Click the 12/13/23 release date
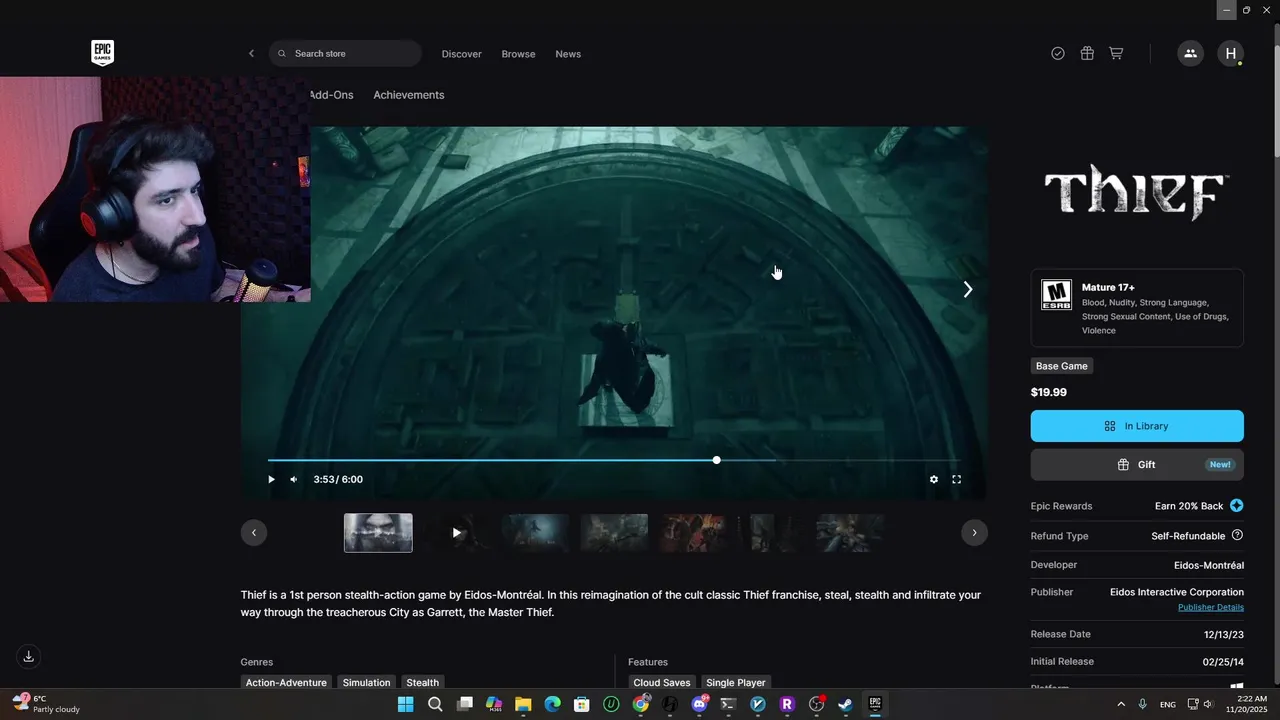Image resolution: width=1280 pixels, height=720 pixels. pyautogui.click(x=1224, y=634)
